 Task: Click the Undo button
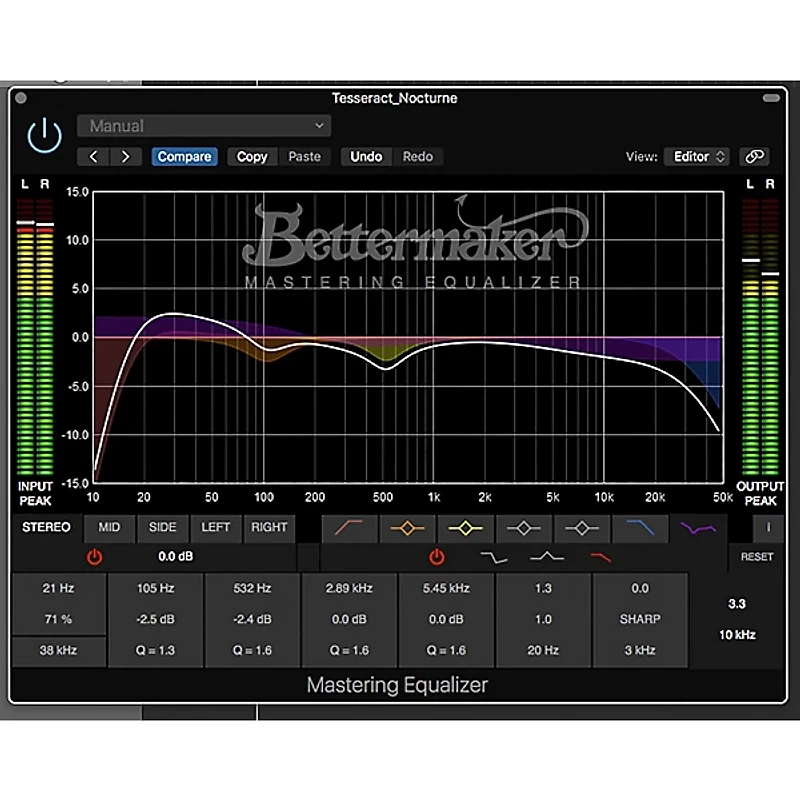point(366,157)
